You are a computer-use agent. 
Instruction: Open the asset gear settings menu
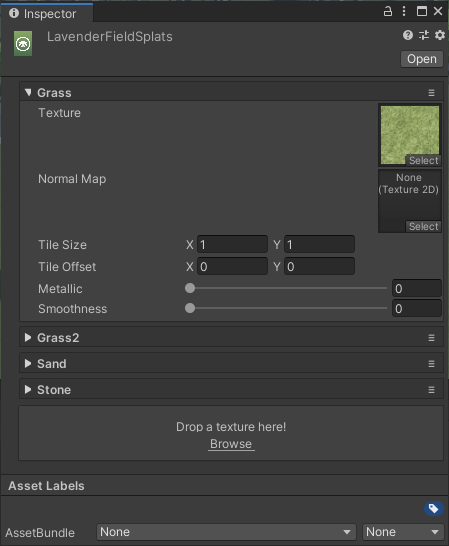pos(440,35)
